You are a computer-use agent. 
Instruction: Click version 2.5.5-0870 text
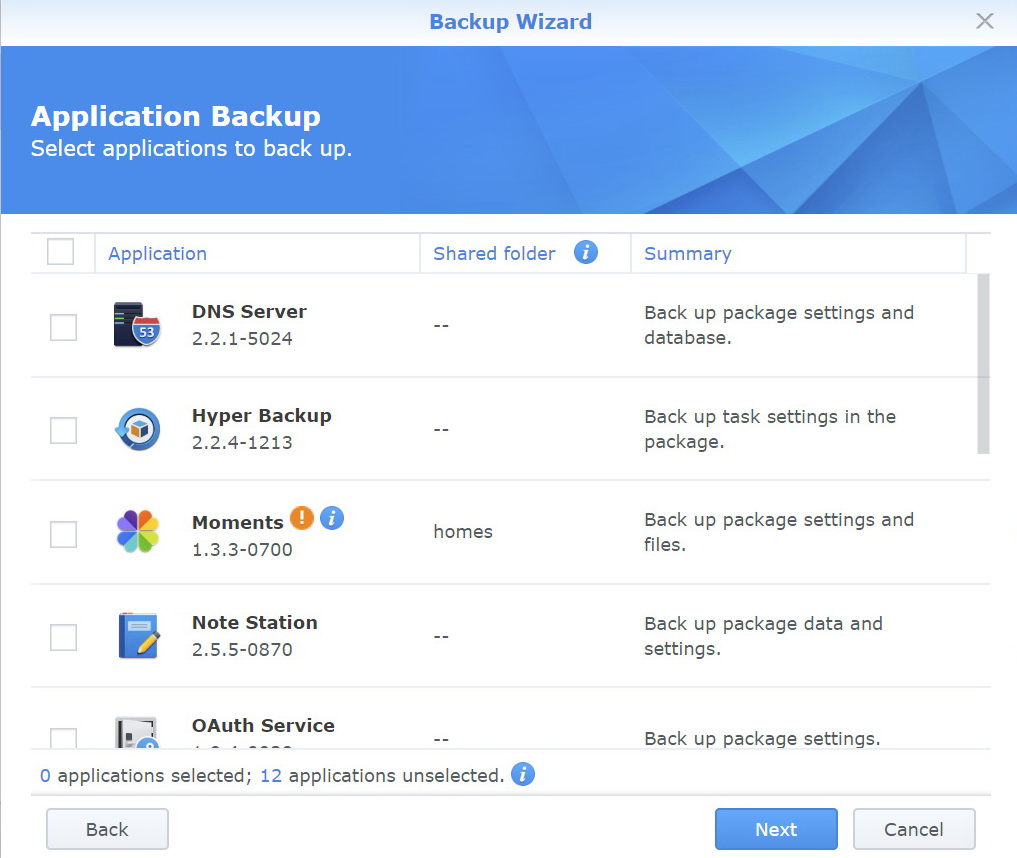pyautogui.click(x=242, y=649)
